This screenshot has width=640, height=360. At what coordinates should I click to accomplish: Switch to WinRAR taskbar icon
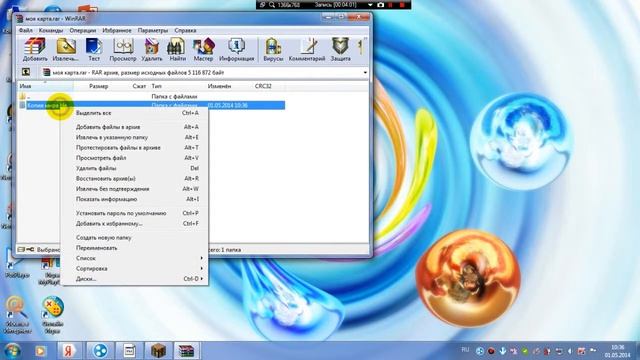coord(187,351)
